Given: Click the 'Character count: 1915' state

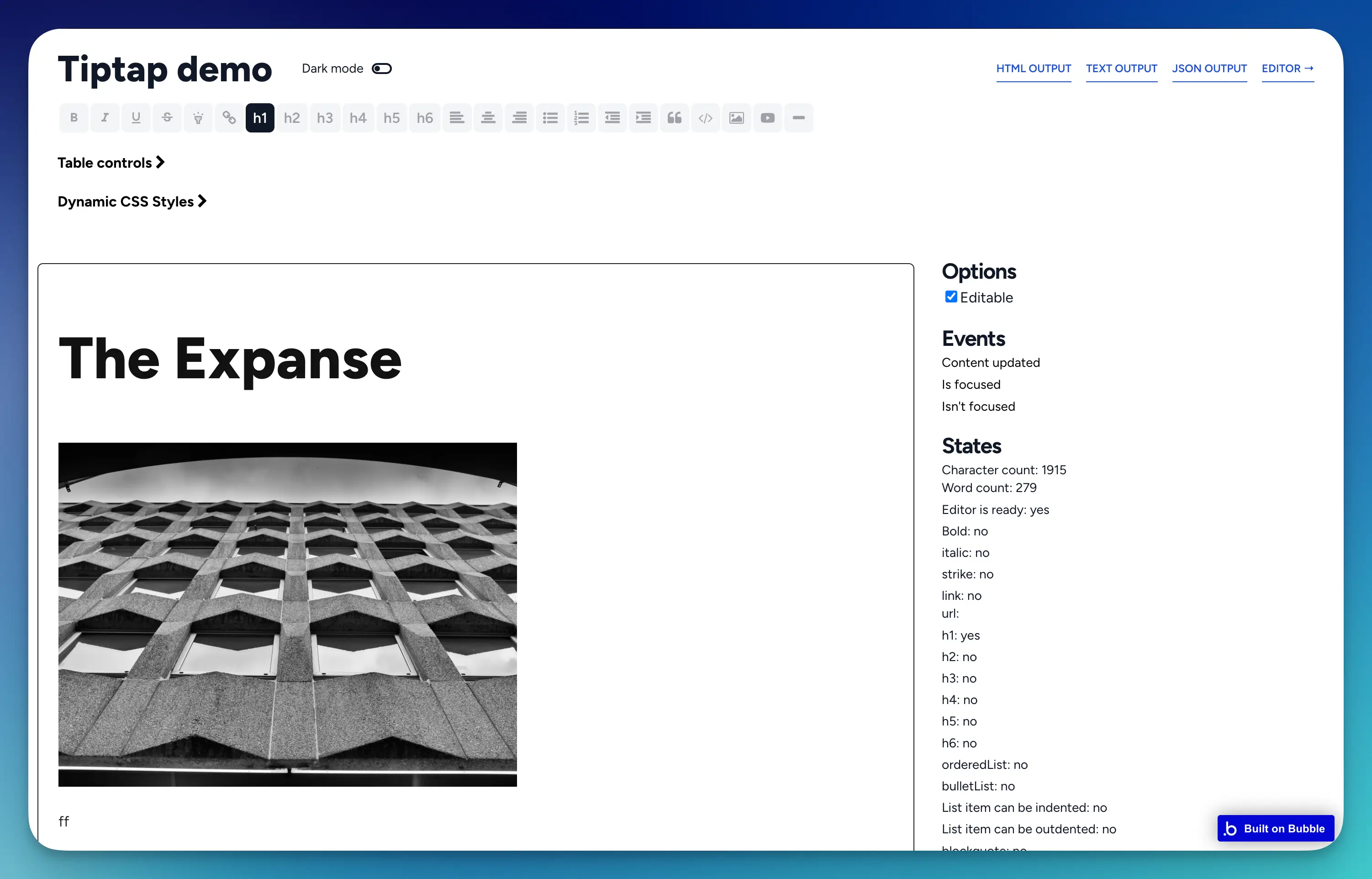Looking at the screenshot, I should click(x=1003, y=470).
